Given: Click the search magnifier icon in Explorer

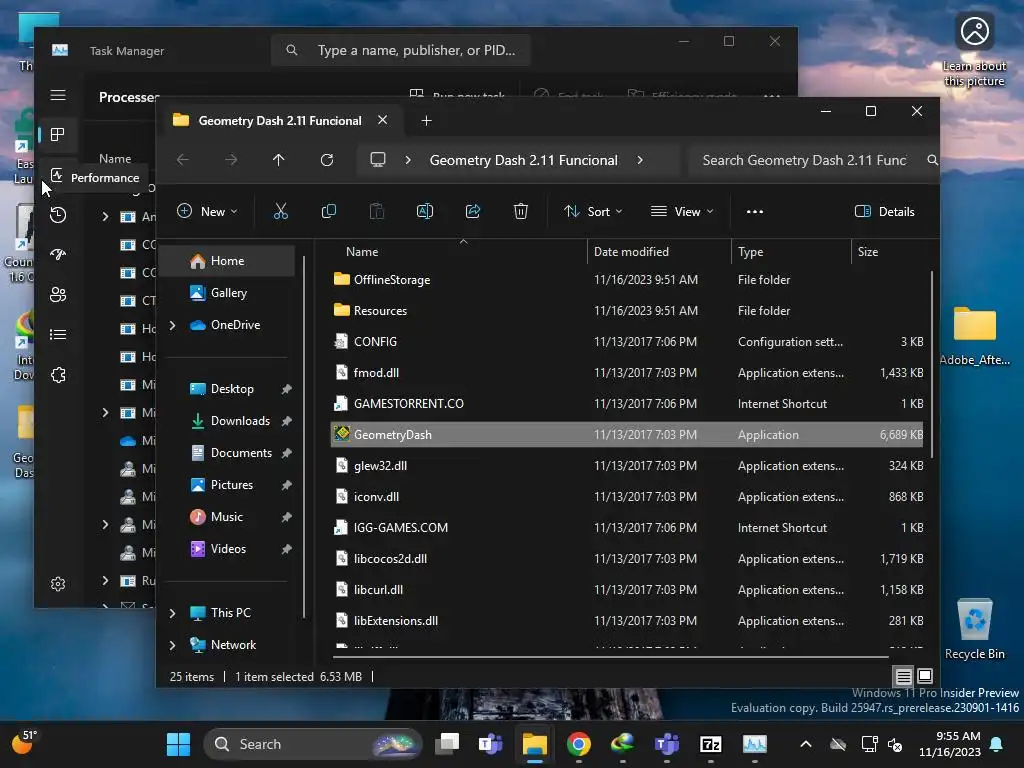Looking at the screenshot, I should (932, 160).
